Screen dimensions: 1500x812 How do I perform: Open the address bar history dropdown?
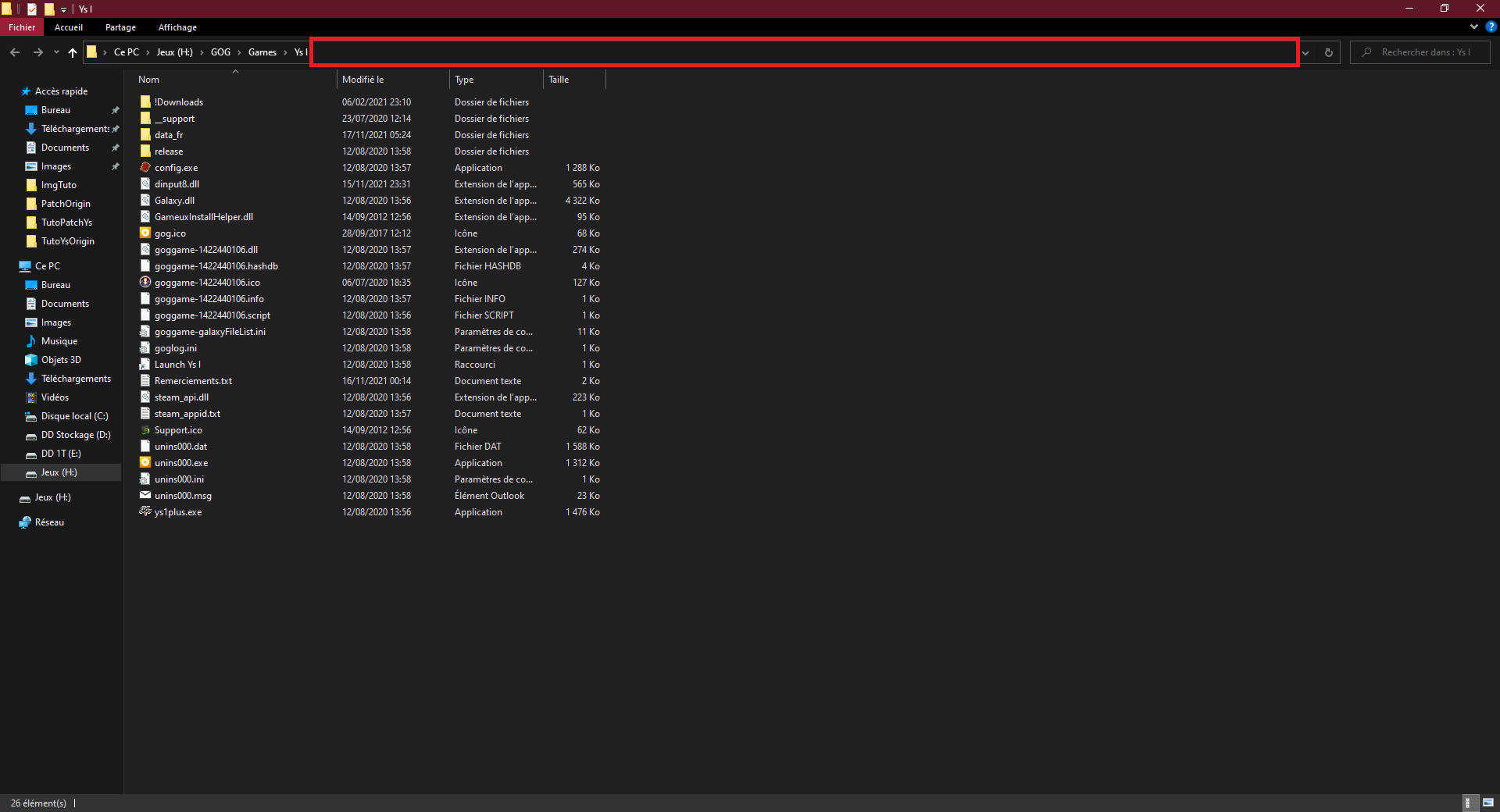[x=1305, y=52]
